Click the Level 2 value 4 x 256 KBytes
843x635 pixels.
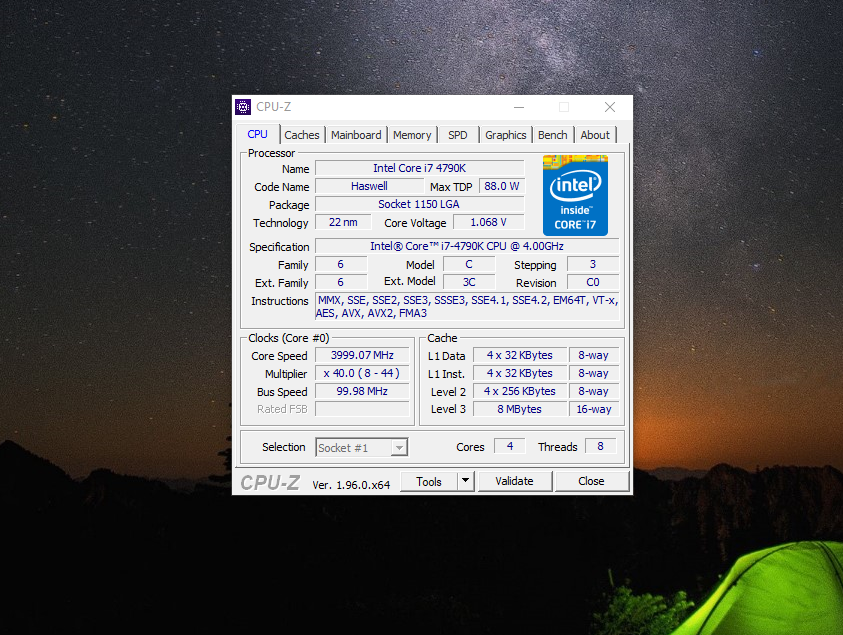click(520, 391)
